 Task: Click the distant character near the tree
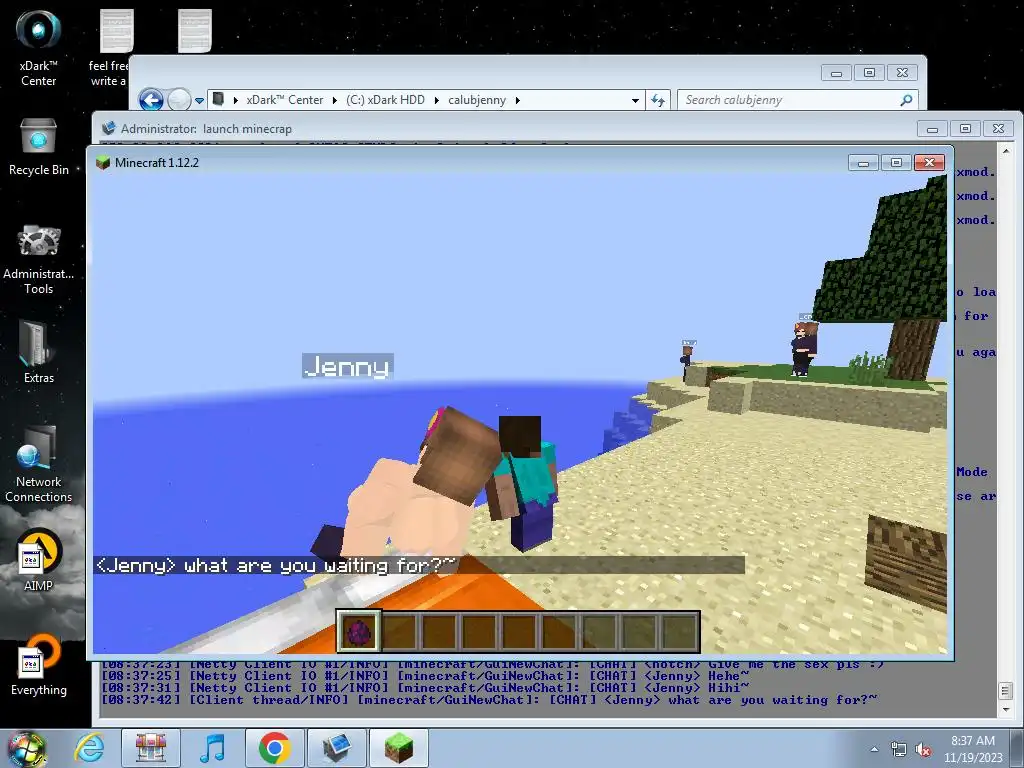pos(803,347)
